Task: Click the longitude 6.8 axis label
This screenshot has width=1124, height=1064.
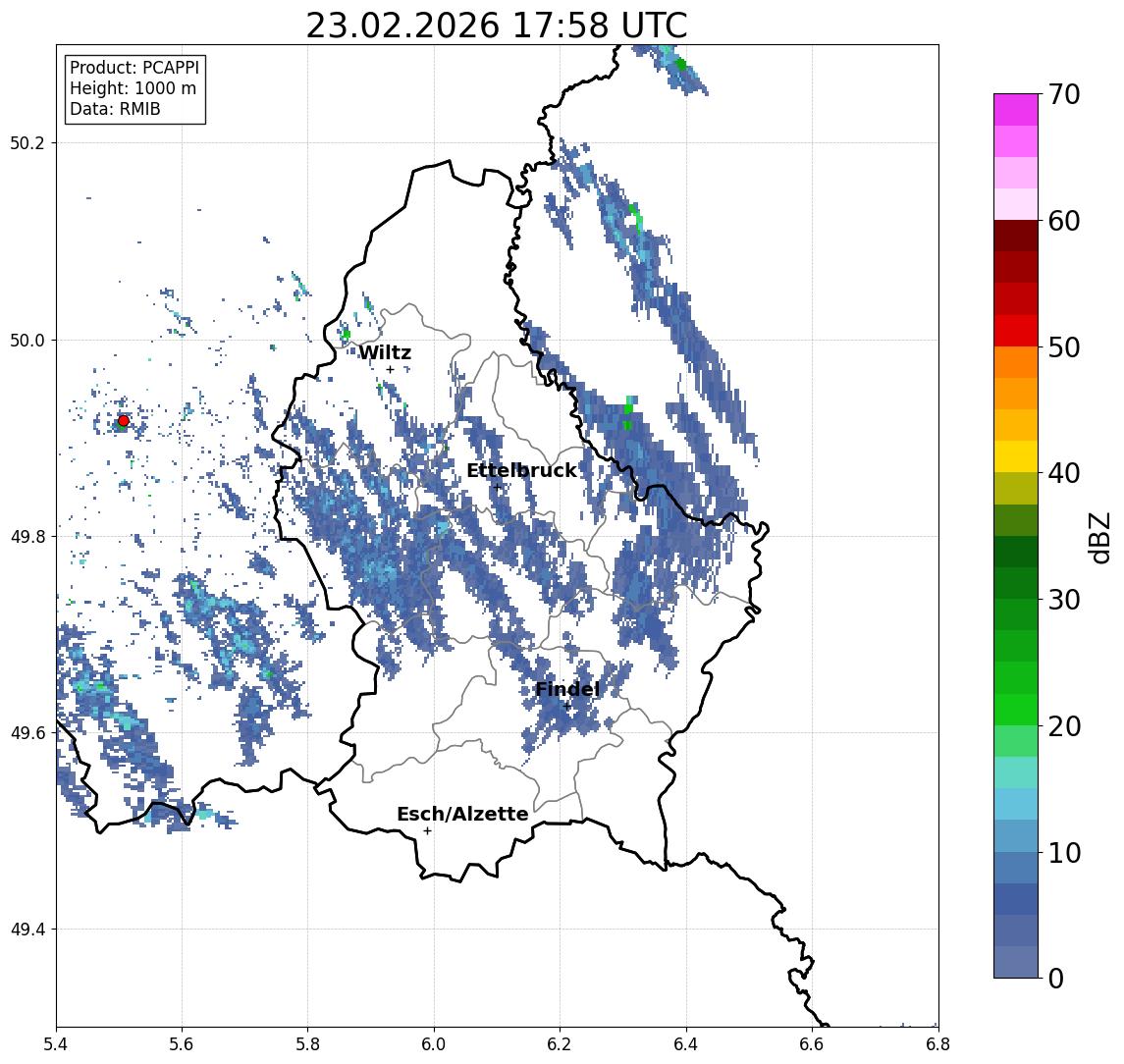Action: [x=937, y=1044]
